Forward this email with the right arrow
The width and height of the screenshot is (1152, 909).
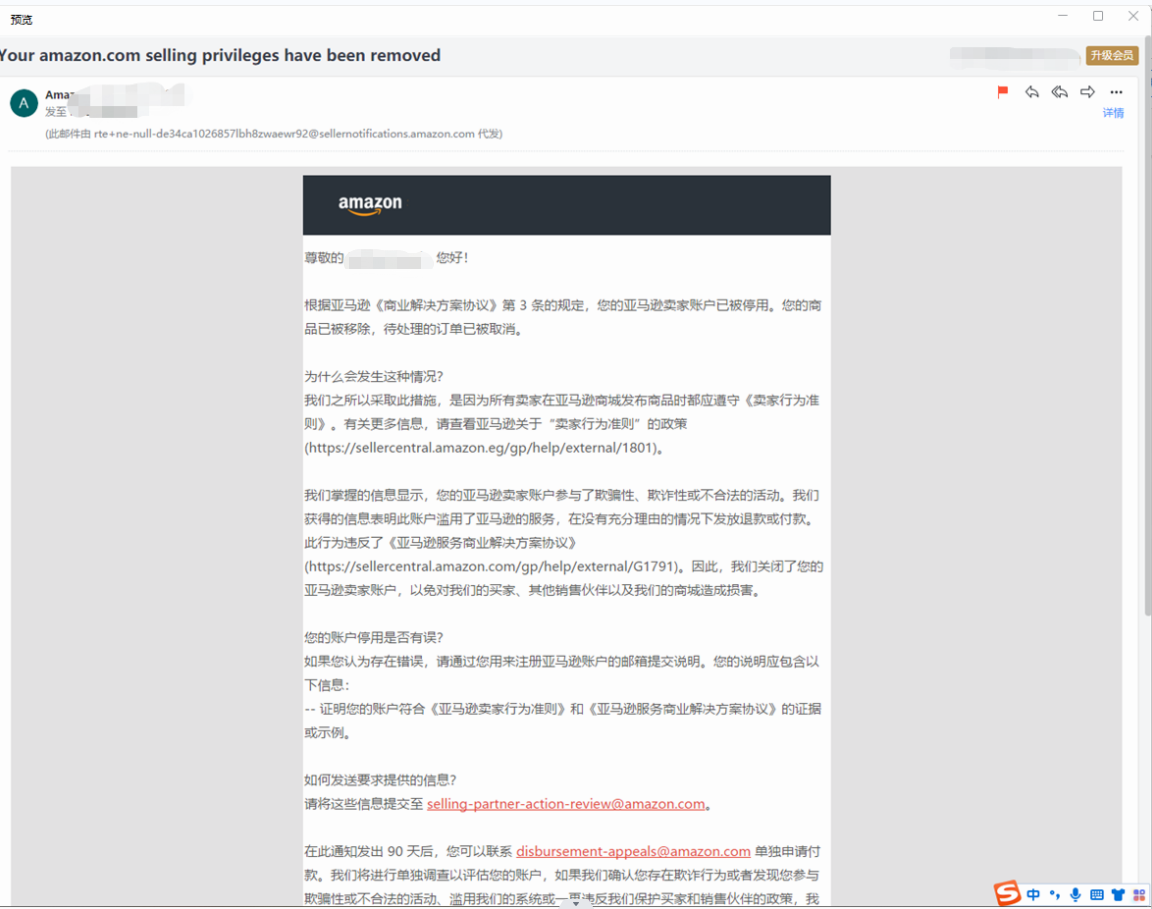[x=1087, y=92]
